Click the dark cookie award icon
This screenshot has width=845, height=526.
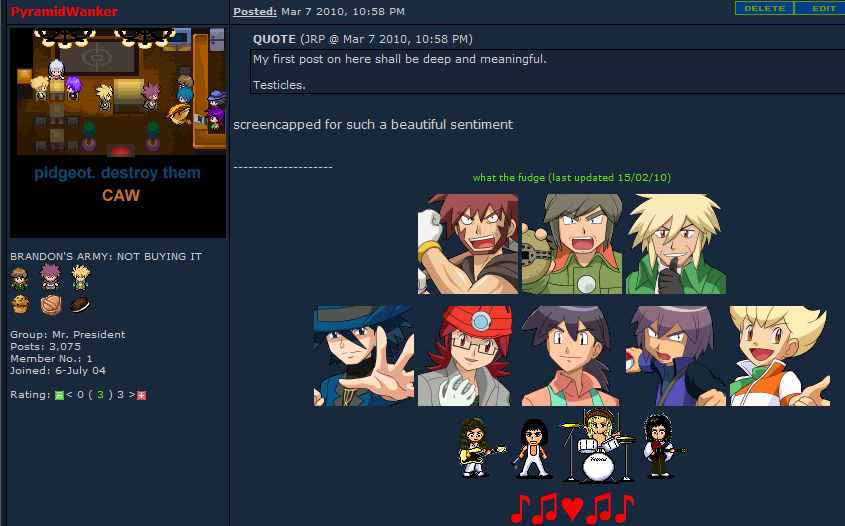click(80, 304)
